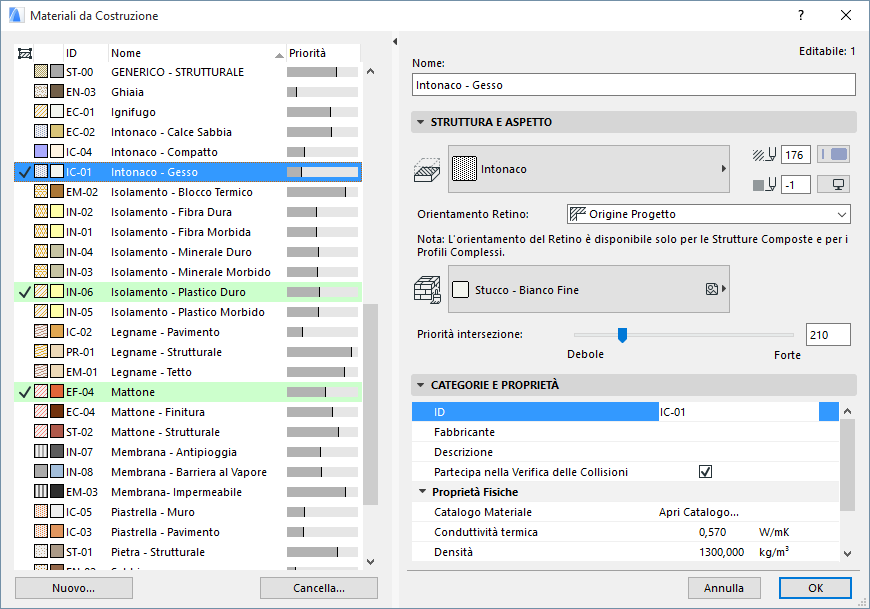Viewport: 870px width, 609px height.
Task: Click the fill pattern icon of Legname - Strutturale
Action: coord(41,352)
